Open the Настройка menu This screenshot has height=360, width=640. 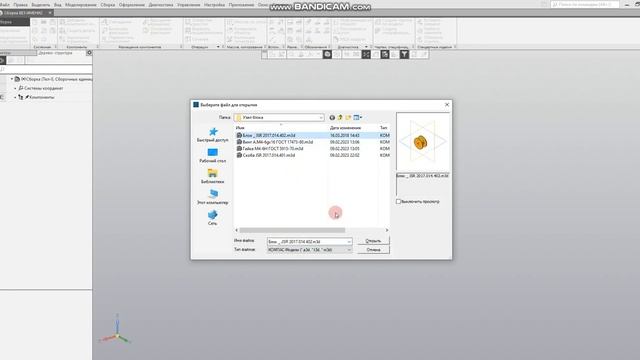coord(214,5)
